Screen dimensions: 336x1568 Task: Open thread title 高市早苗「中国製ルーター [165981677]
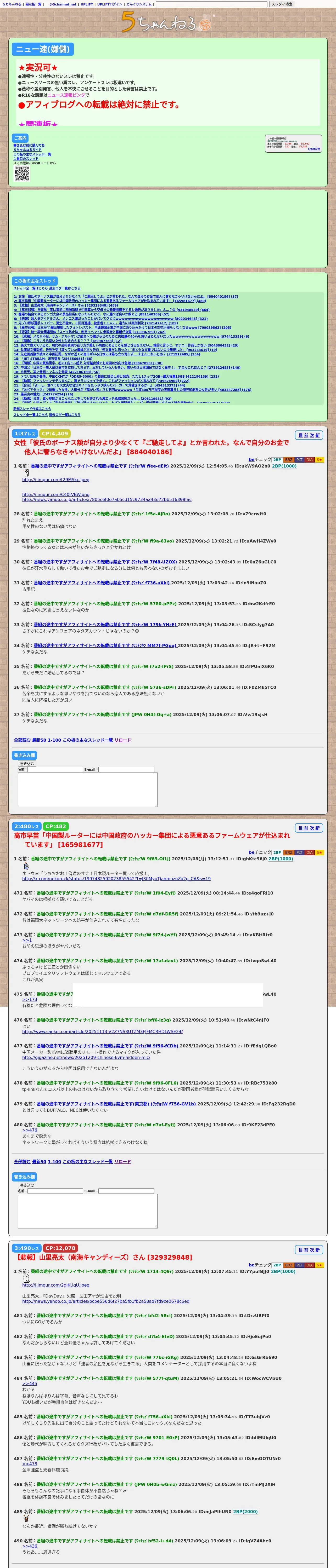point(152,840)
